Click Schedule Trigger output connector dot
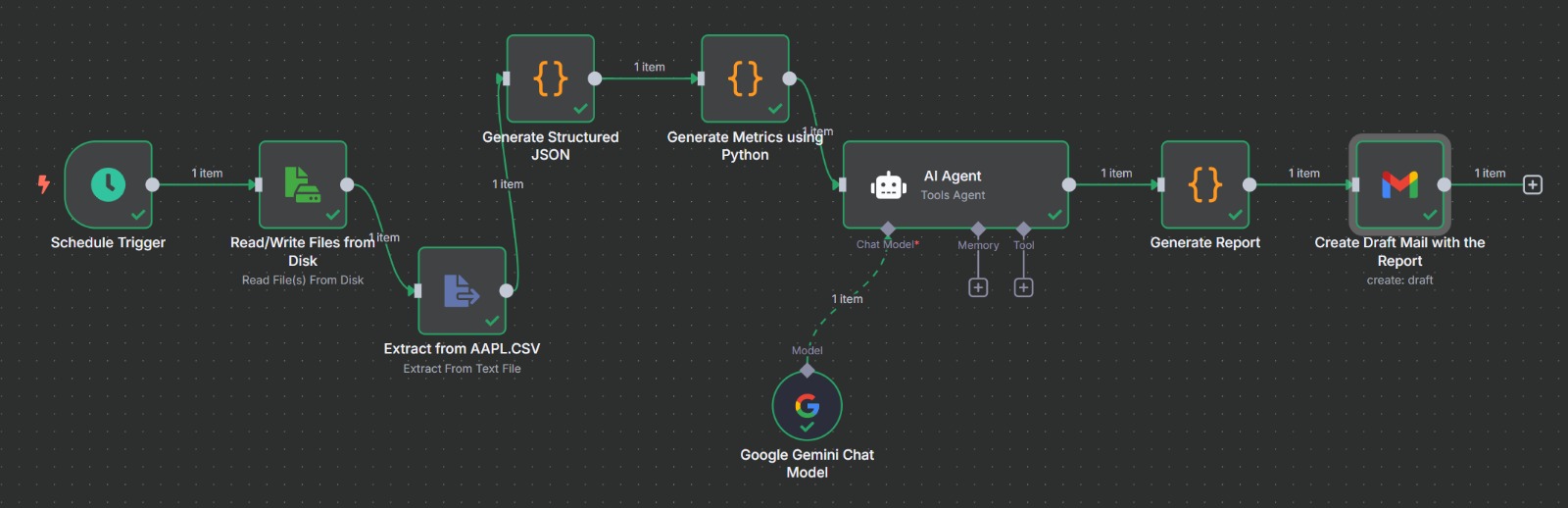The width and height of the screenshot is (1568, 508). [x=152, y=184]
